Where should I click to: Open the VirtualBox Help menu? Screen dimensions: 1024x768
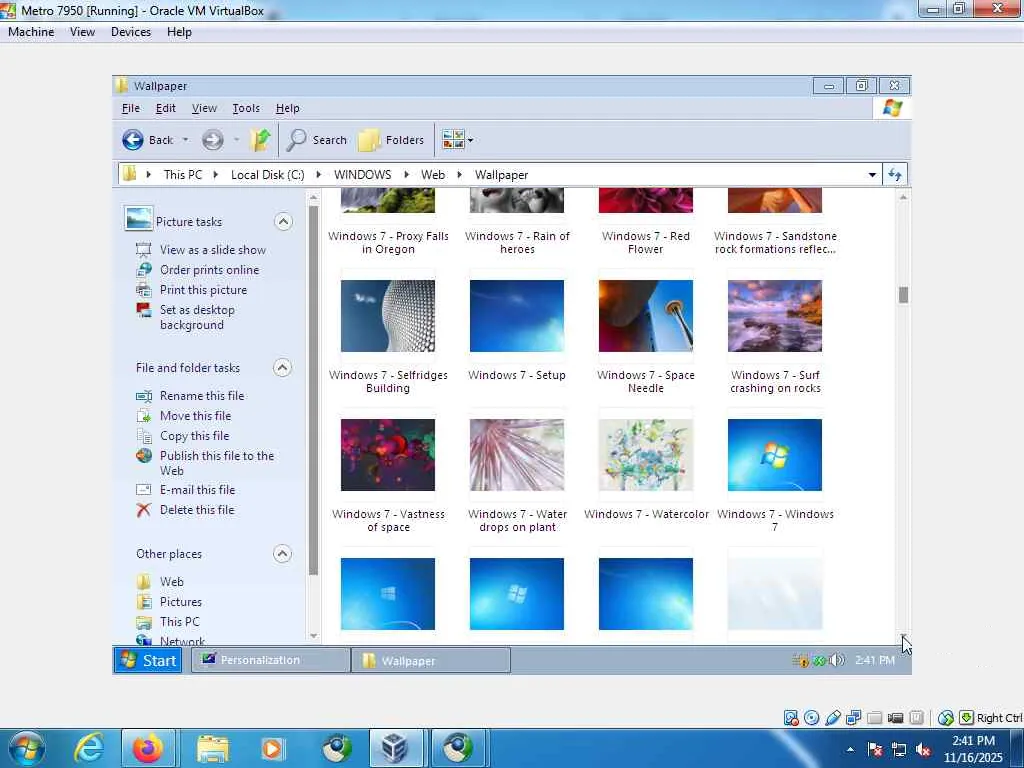point(179,32)
